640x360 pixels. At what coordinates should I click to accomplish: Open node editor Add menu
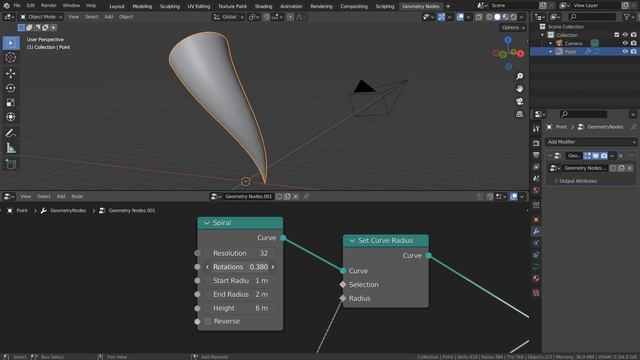[61, 196]
